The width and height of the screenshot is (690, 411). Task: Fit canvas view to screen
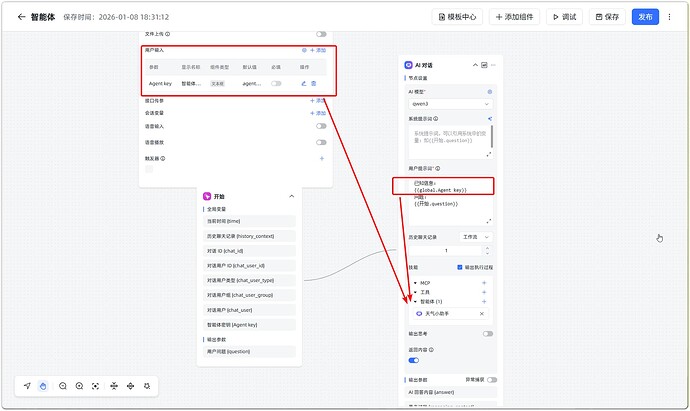tap(96, 385)
